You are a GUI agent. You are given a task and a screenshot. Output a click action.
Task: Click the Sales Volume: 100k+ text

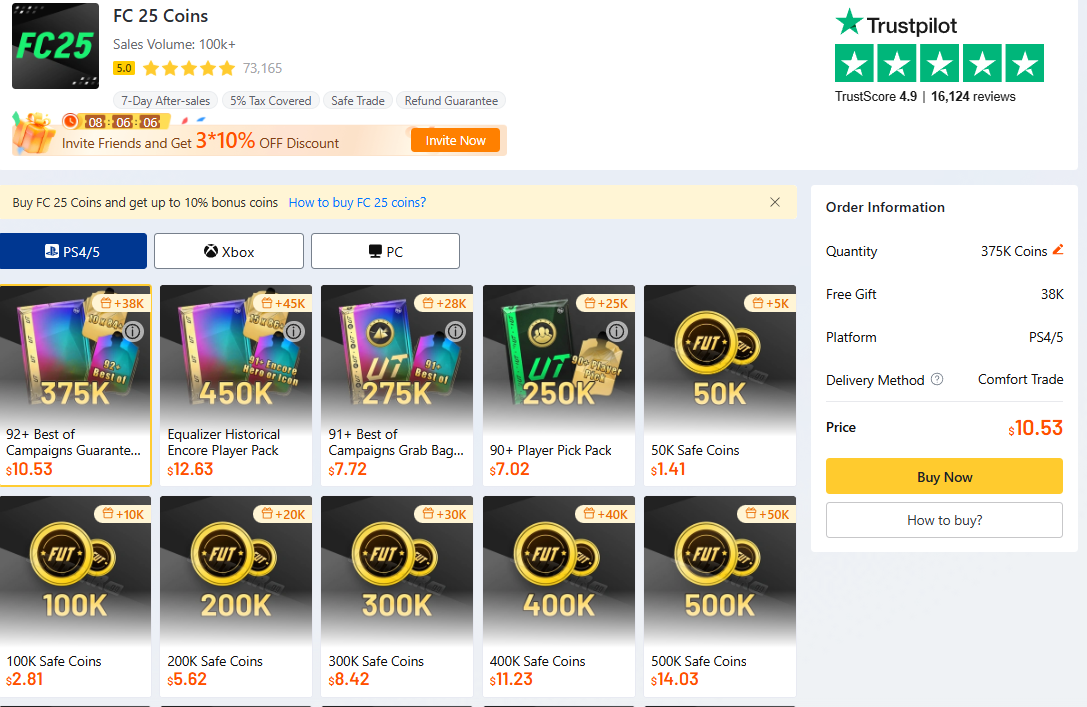[x=174, y=44]
